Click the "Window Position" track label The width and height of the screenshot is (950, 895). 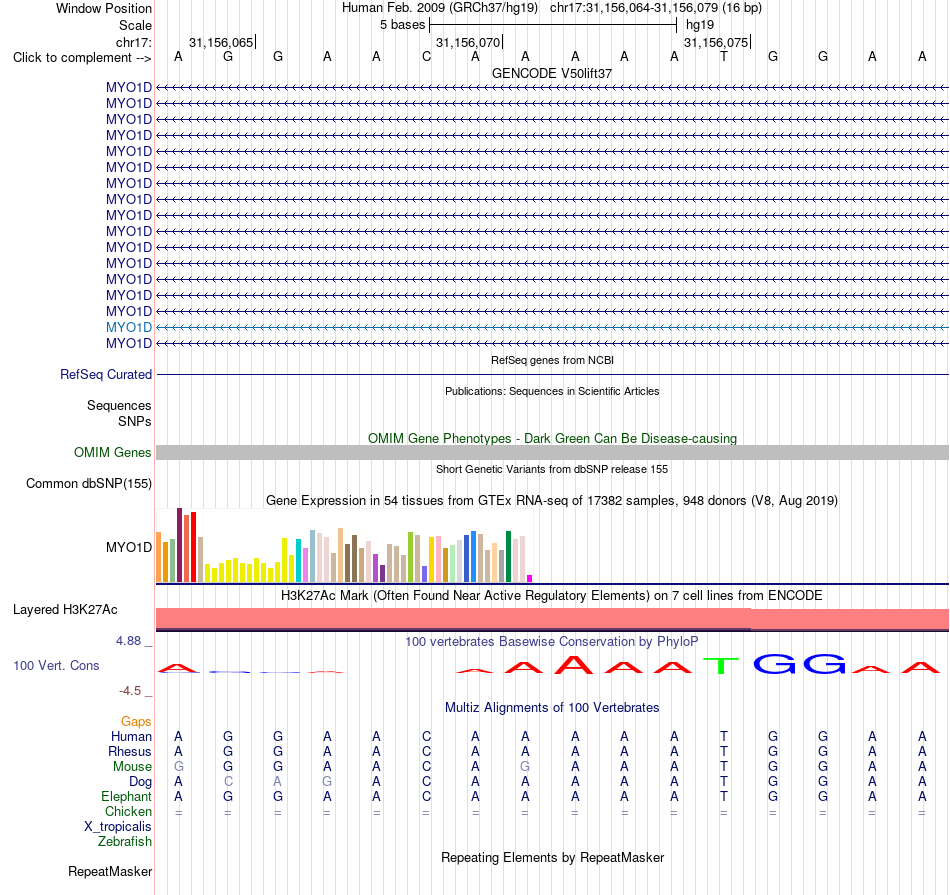(104, 8)
